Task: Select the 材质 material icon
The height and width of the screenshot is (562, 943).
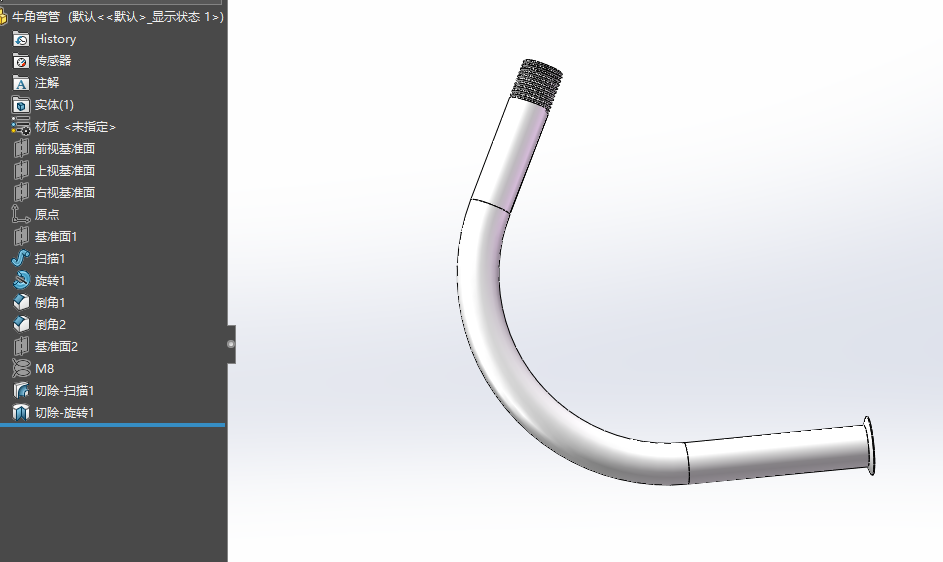Action: [x=21, y=126]
